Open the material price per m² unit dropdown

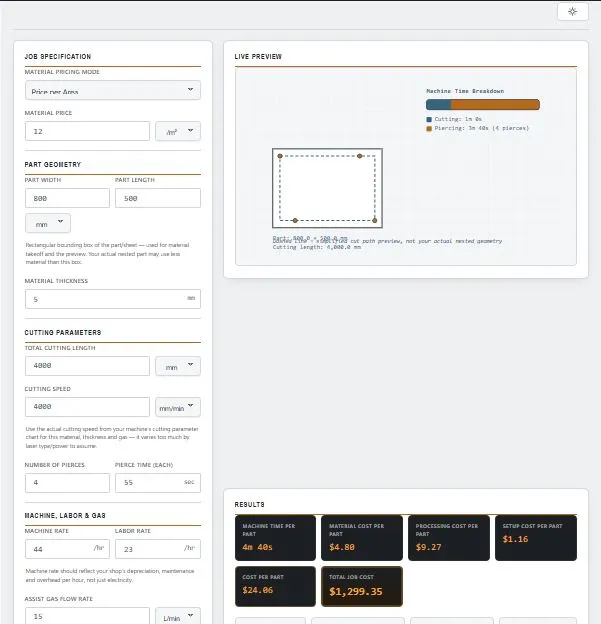click(x=178, y=131)
